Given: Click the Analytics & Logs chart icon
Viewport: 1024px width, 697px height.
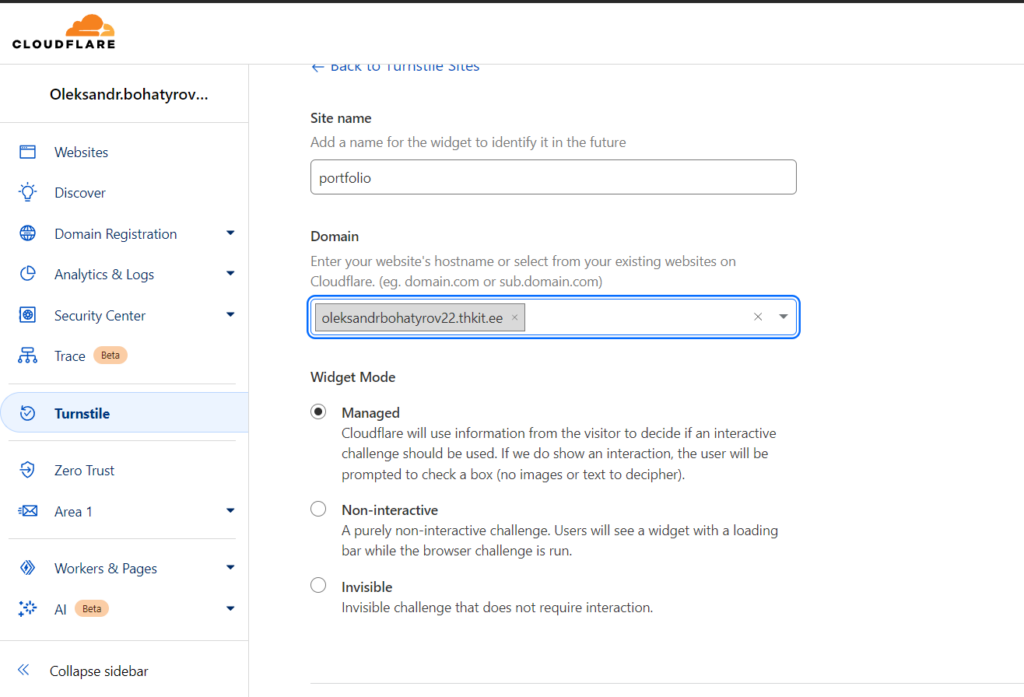Looking at the screenshot, I should (x=27, y=274).
